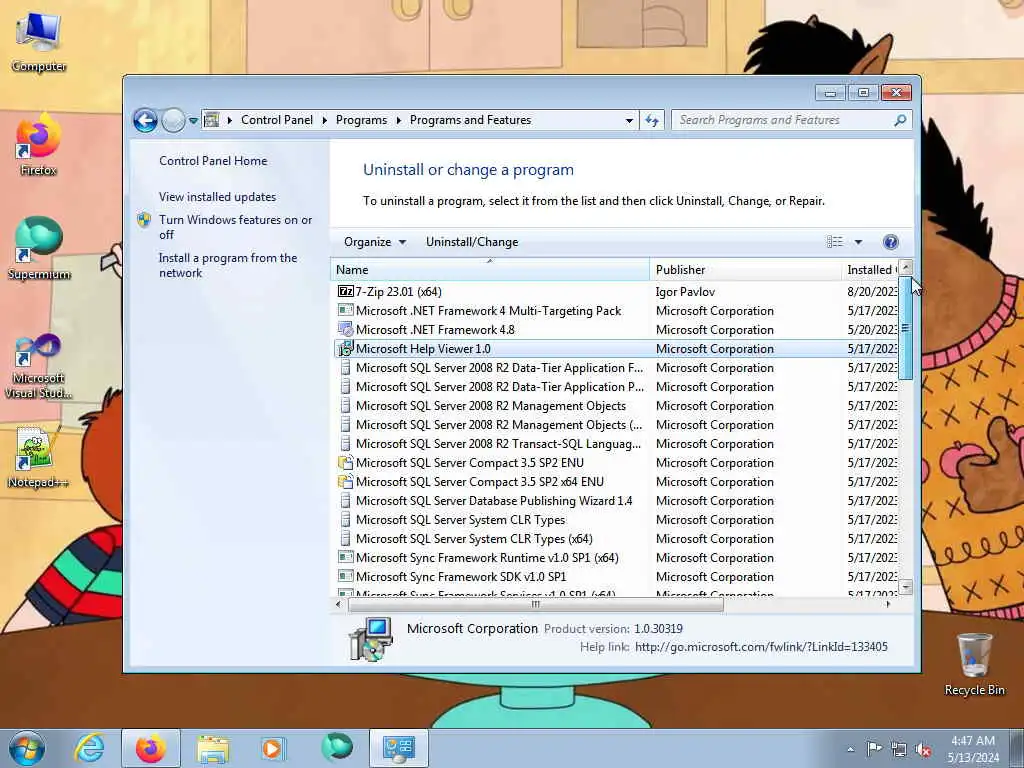Open the recent pages dropdown arrow
1024x768 pixels.
[193, 120]
